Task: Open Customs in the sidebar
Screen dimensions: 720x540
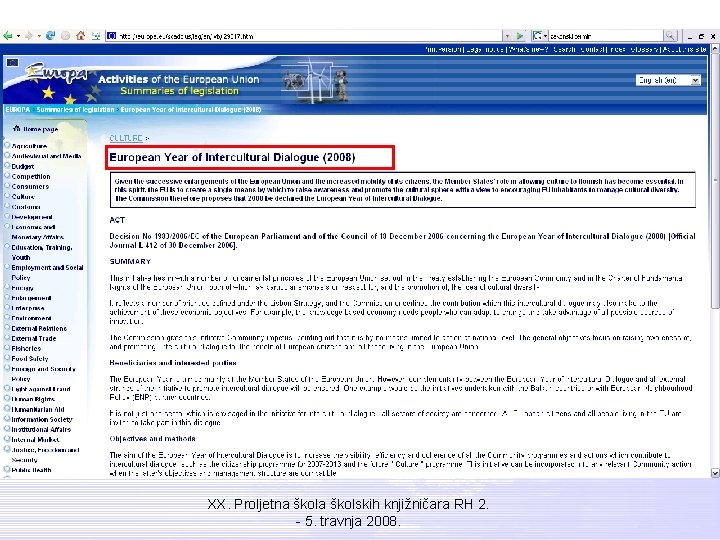Action: click(x=26, y=207)
